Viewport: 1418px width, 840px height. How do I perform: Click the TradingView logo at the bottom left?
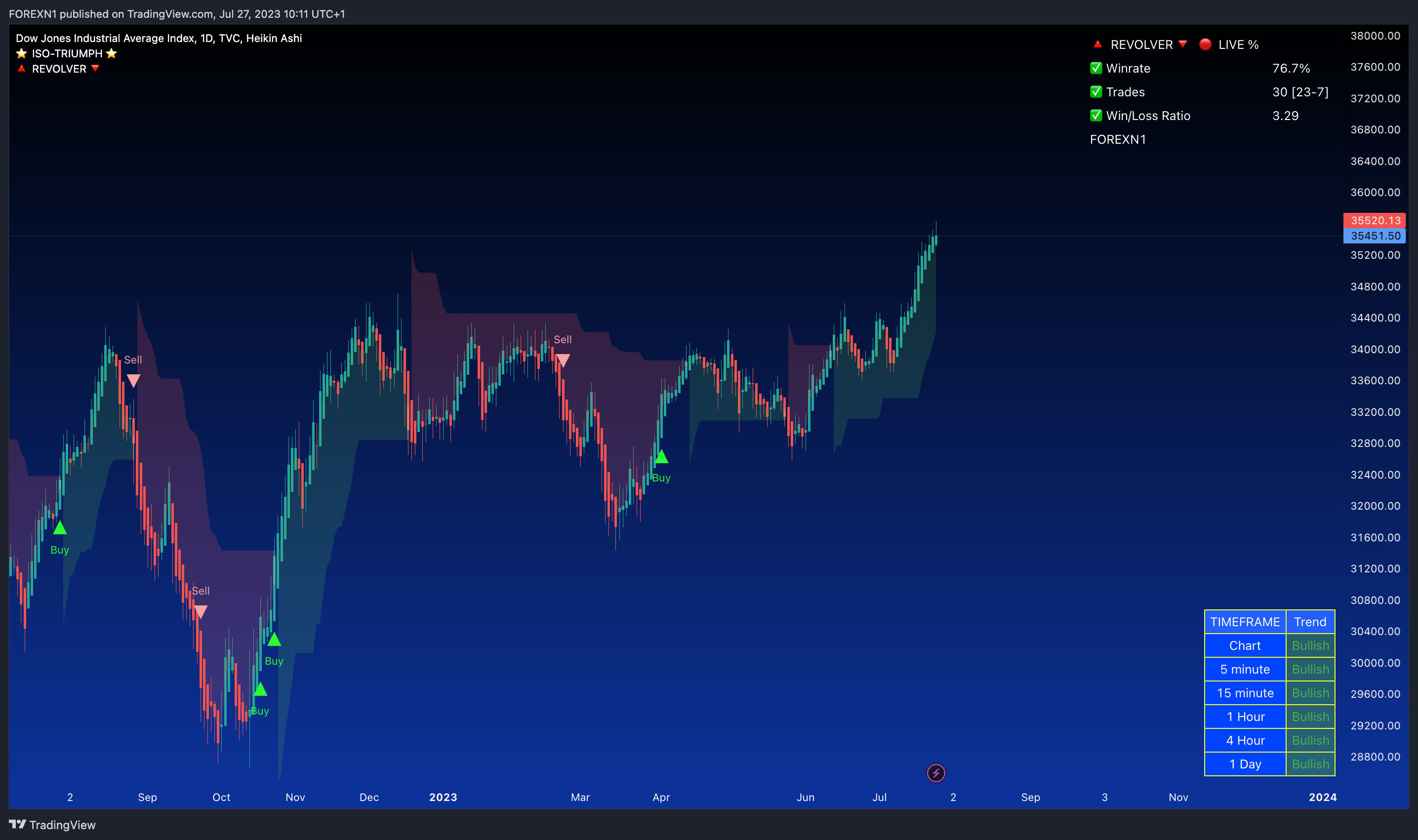pyautogui.click(x=52, y=825)
